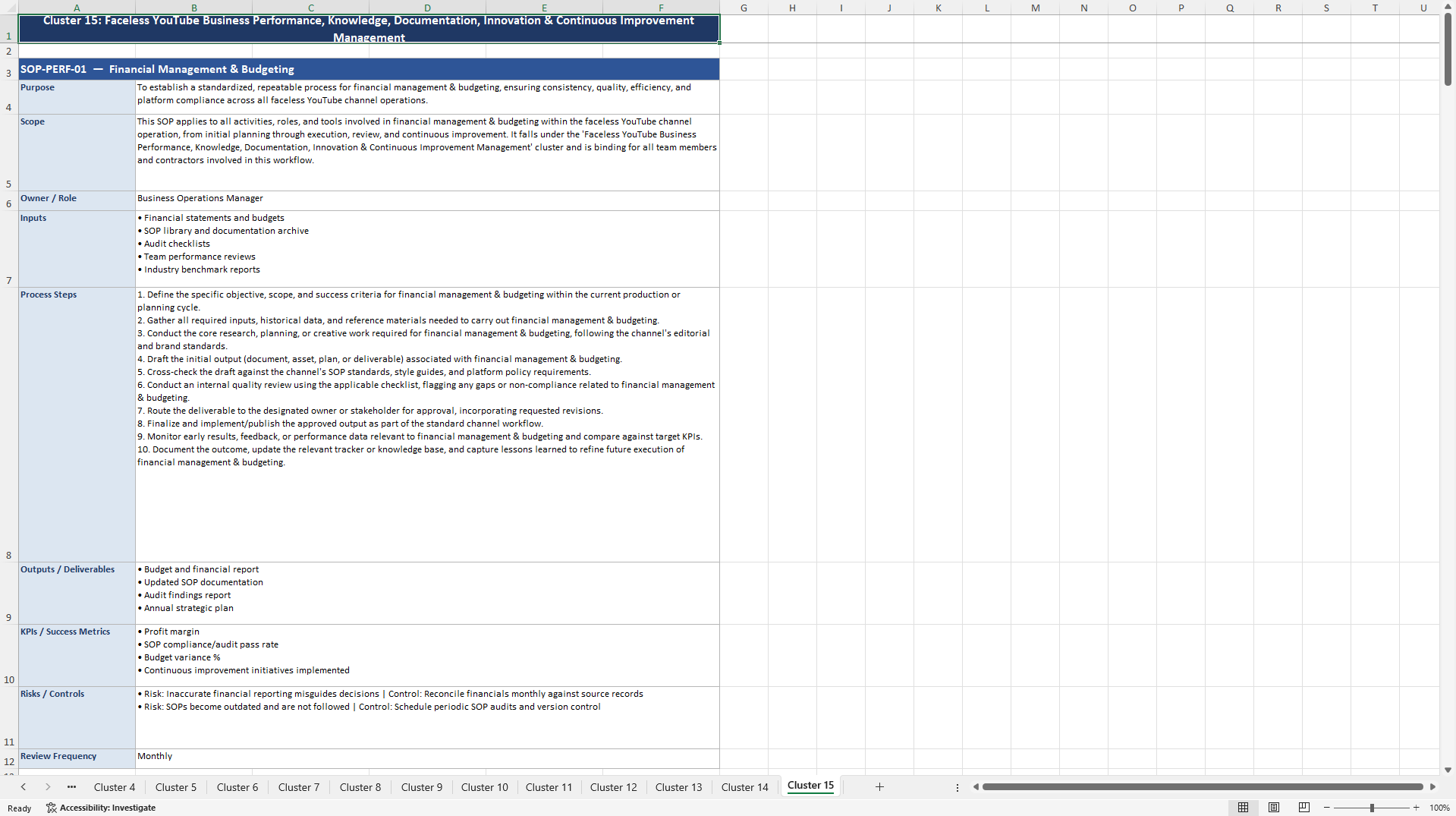This screenshot has width=1456, height=816.
Task: Click the horizontal scrollbar left arrow
Action: (x=976, y=787)
